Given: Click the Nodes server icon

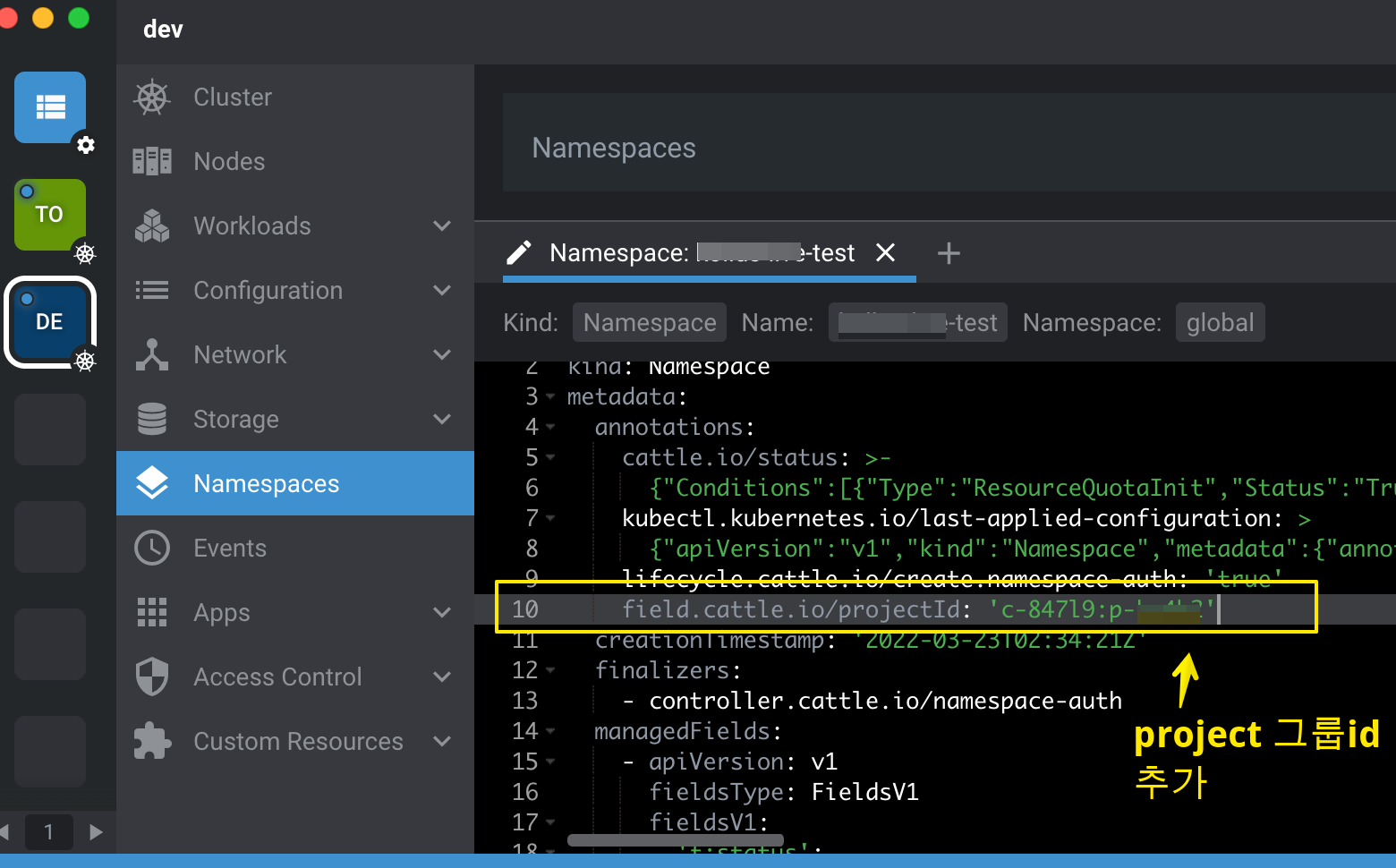Looking at the screenshot, I should pos(152,161).
